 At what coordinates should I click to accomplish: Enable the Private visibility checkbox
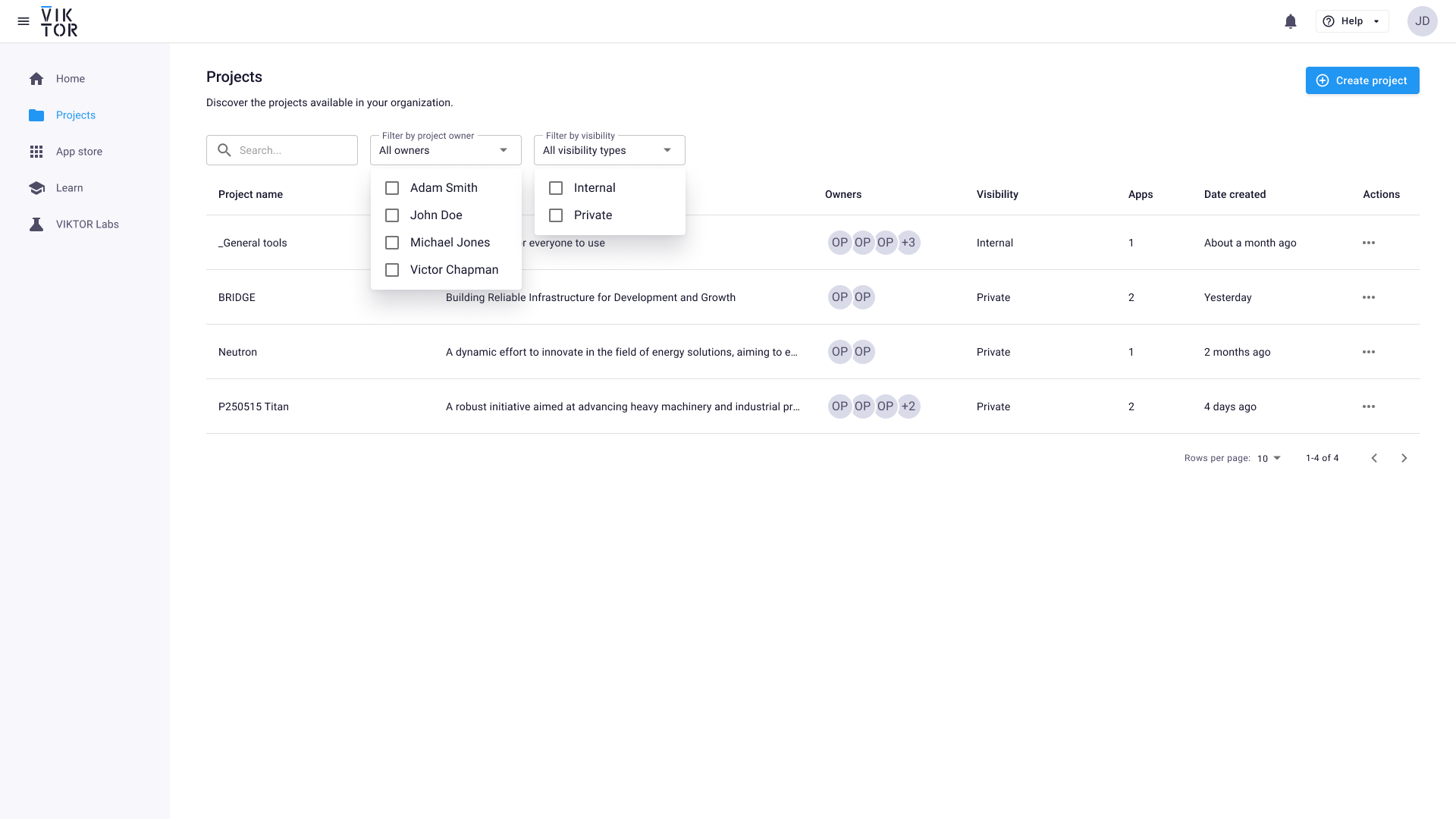(x=557, y=215)
